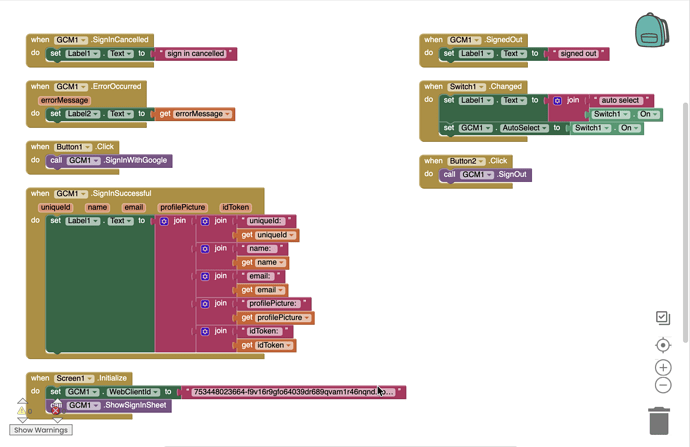Click the idToken parameter in SignInSuccessful header
Screen dimensions: 690x447
click(235, 207)
